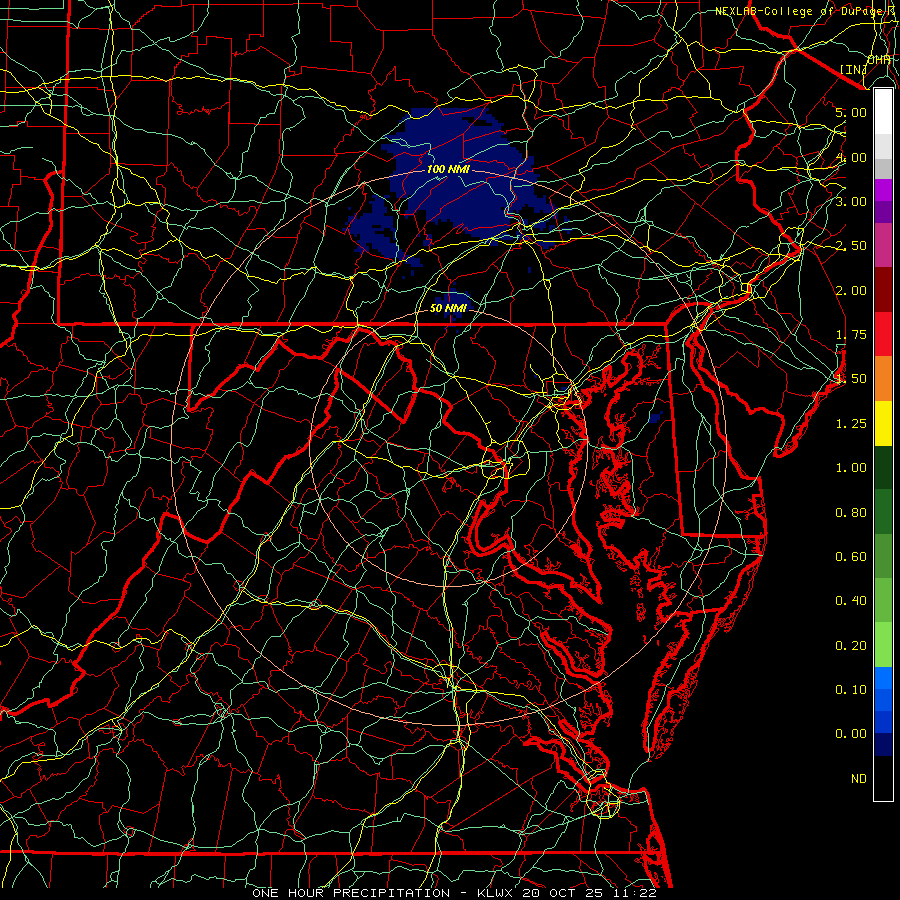Click the '3.00' scale label

(x=851, y=201)
